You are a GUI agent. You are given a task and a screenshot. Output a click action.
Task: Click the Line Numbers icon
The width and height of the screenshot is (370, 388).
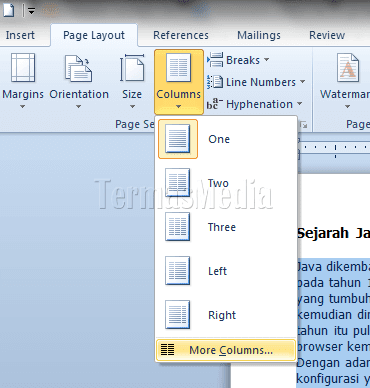[215, 82]
